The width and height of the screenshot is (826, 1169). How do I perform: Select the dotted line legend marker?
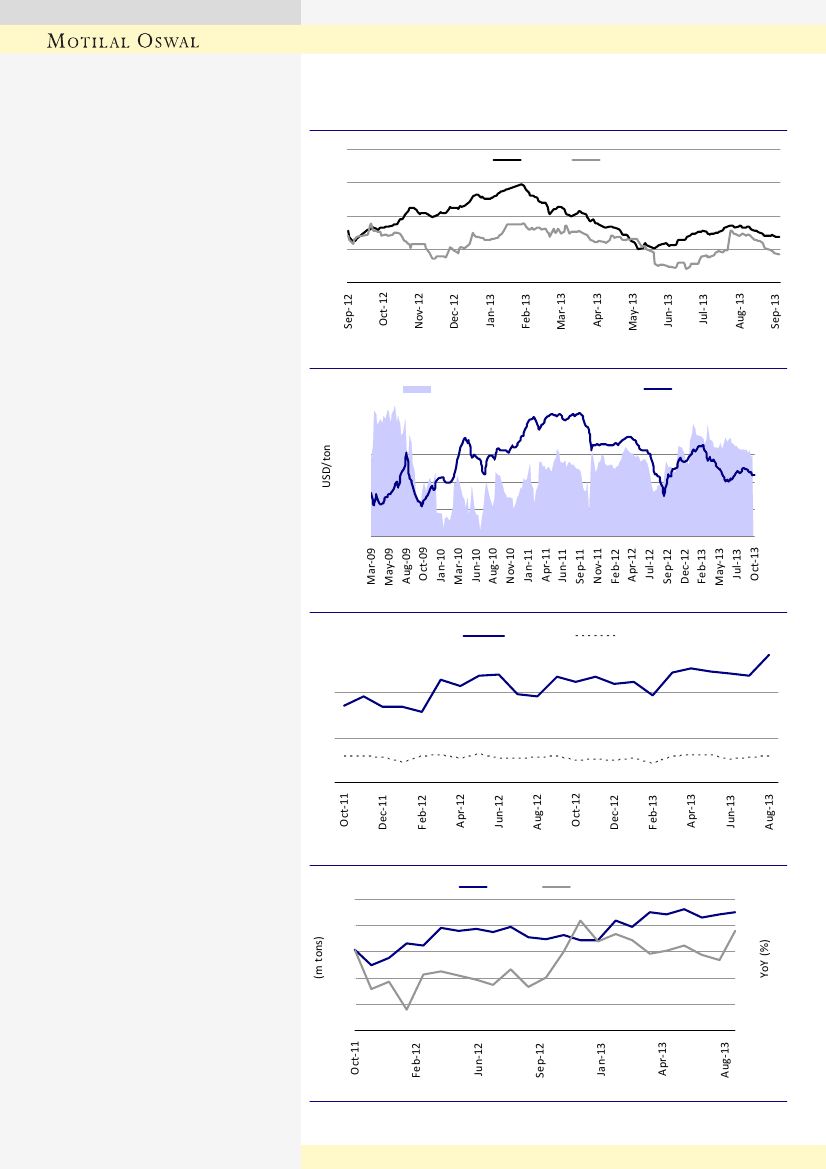pyautogui.click(x=594, y=634)
